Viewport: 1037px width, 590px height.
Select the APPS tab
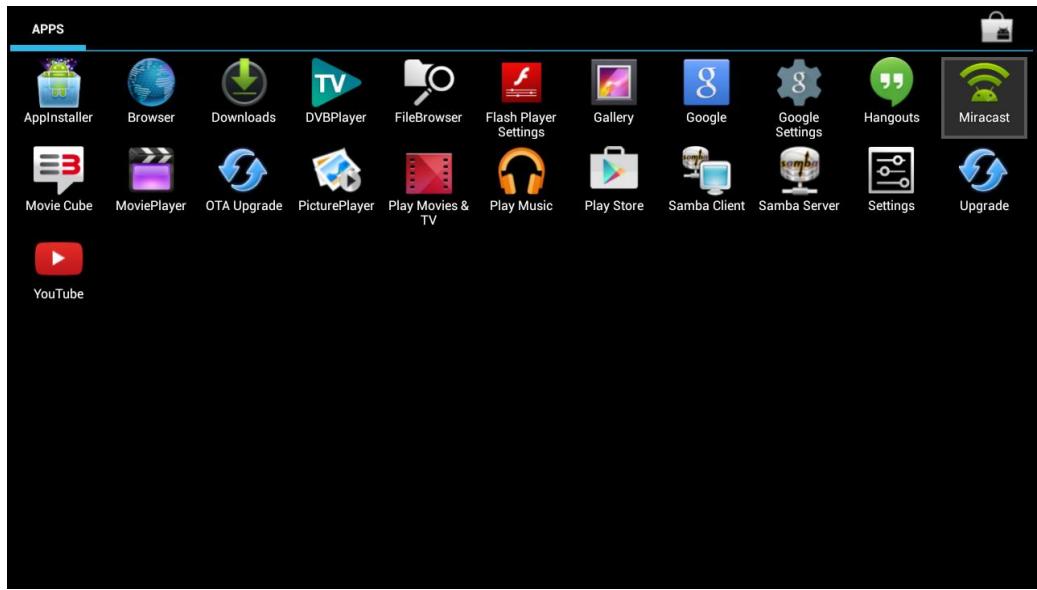click(48, 29)
